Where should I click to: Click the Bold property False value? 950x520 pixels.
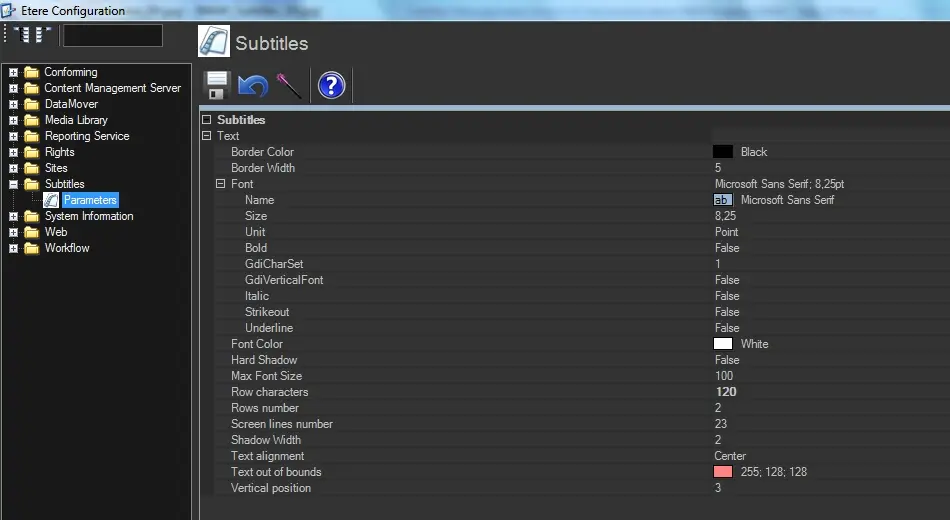click(x=727, y=248)
